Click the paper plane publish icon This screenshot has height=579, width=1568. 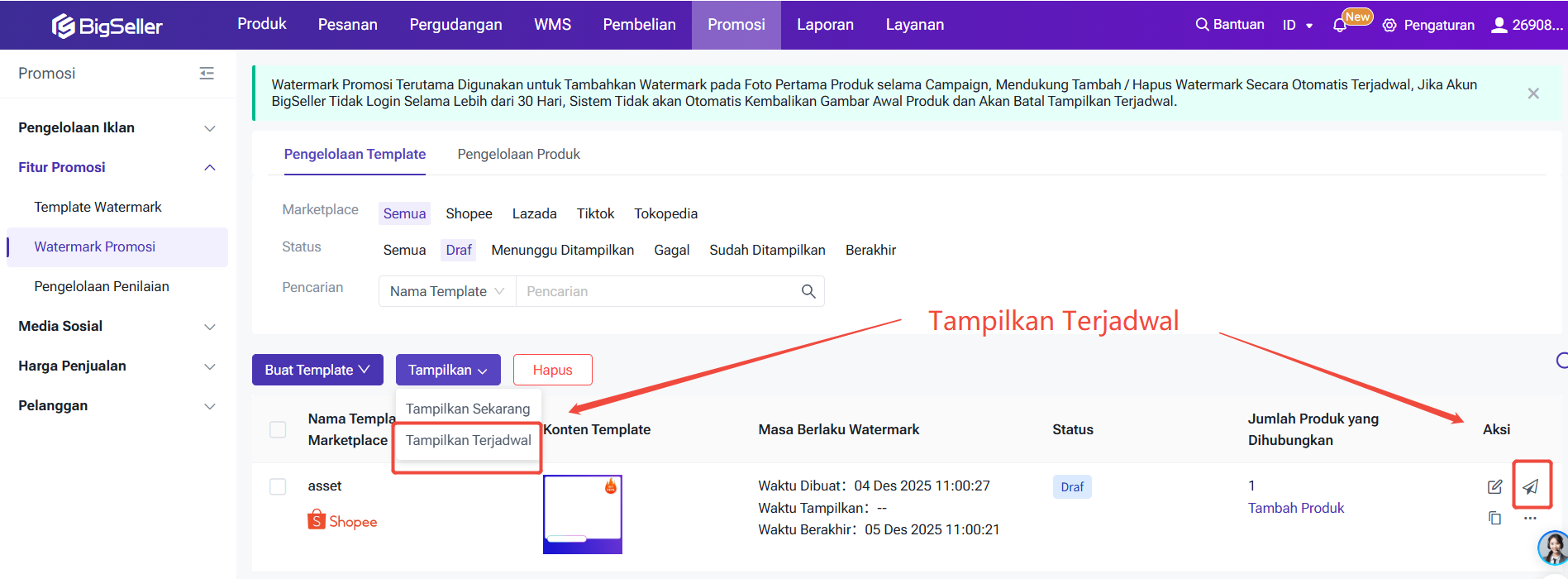(1531, 486)
